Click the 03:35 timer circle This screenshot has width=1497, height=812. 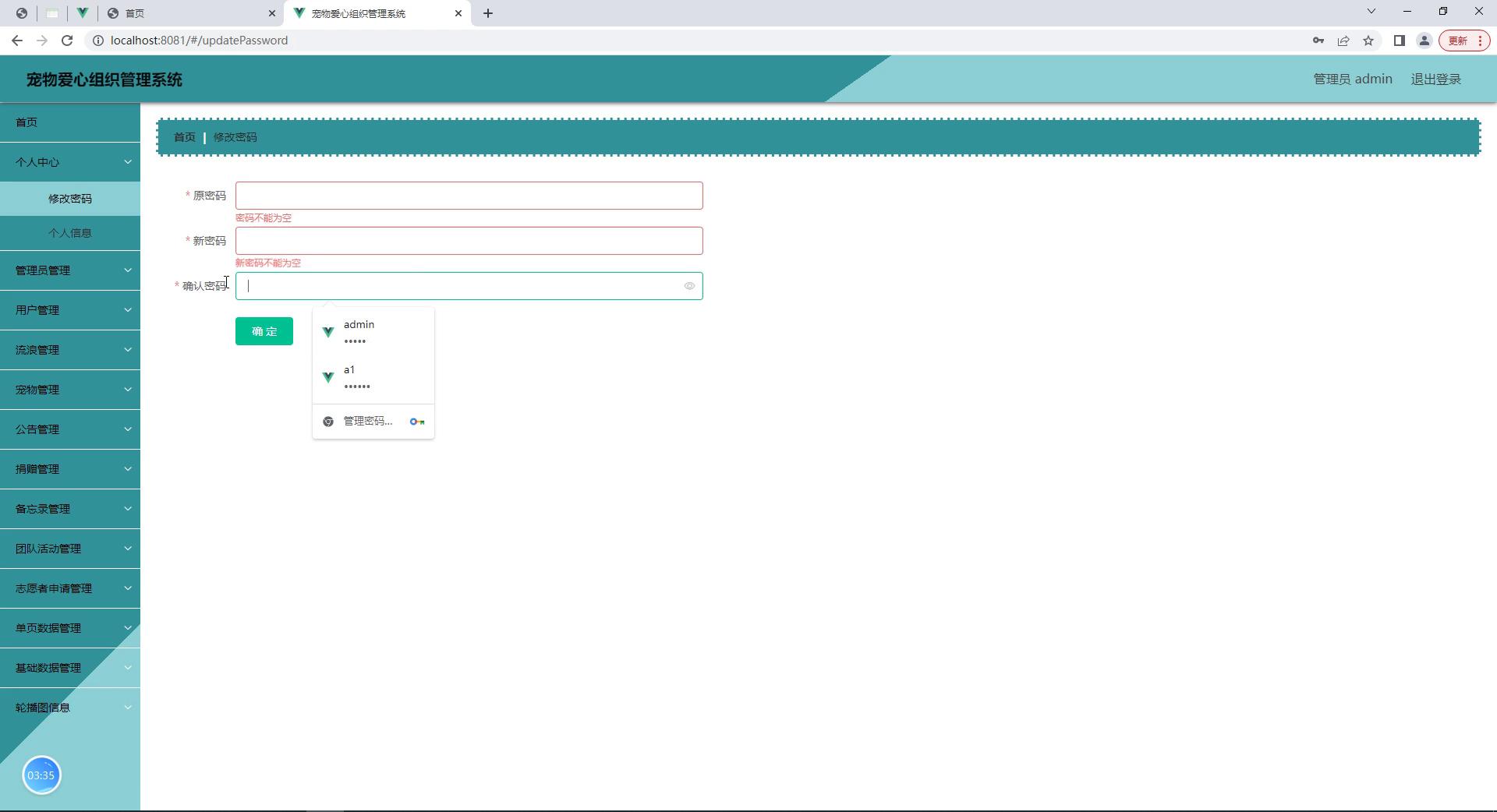click(41, 775)
